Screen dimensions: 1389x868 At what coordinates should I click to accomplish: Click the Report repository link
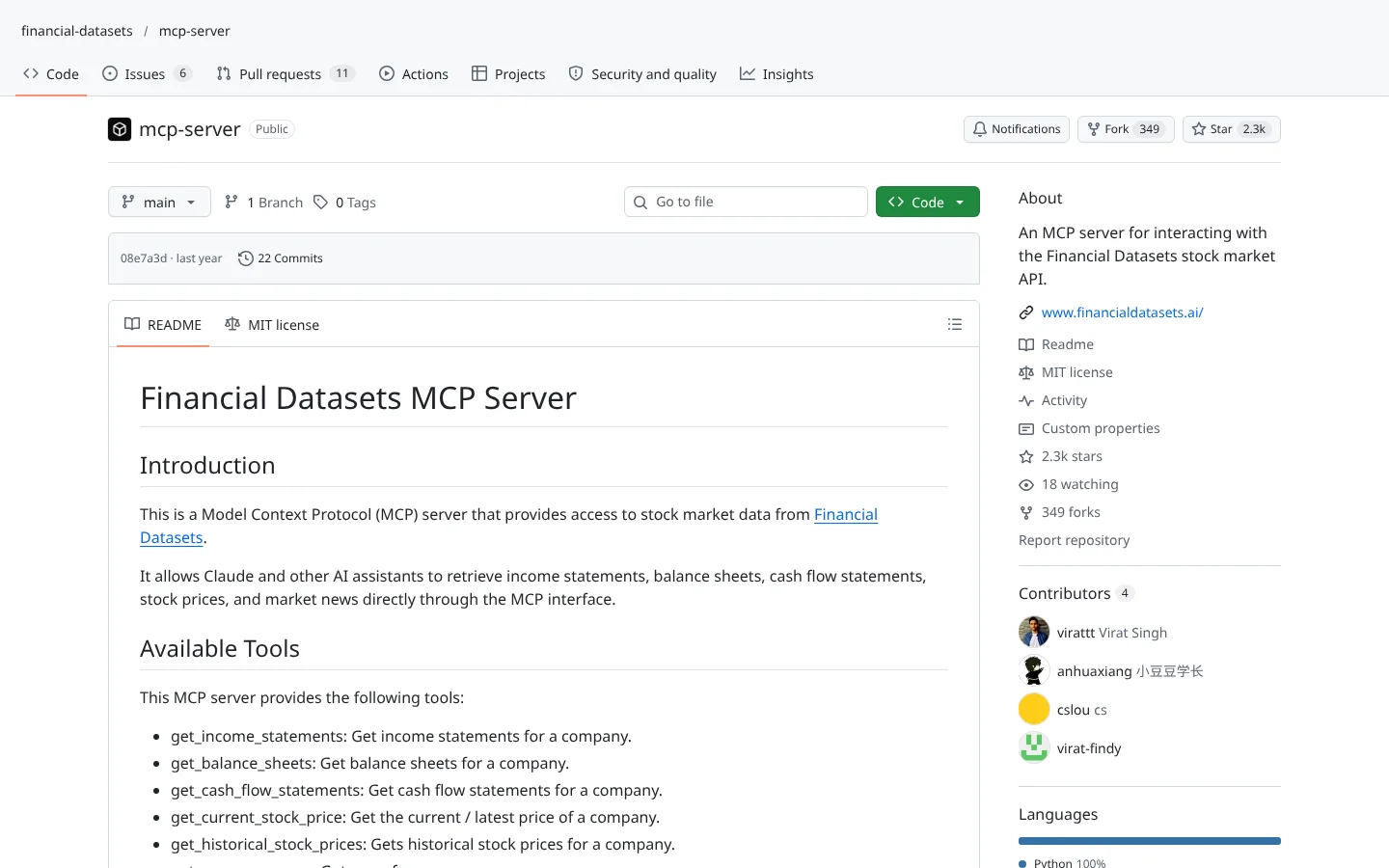tap(1074, 540)
